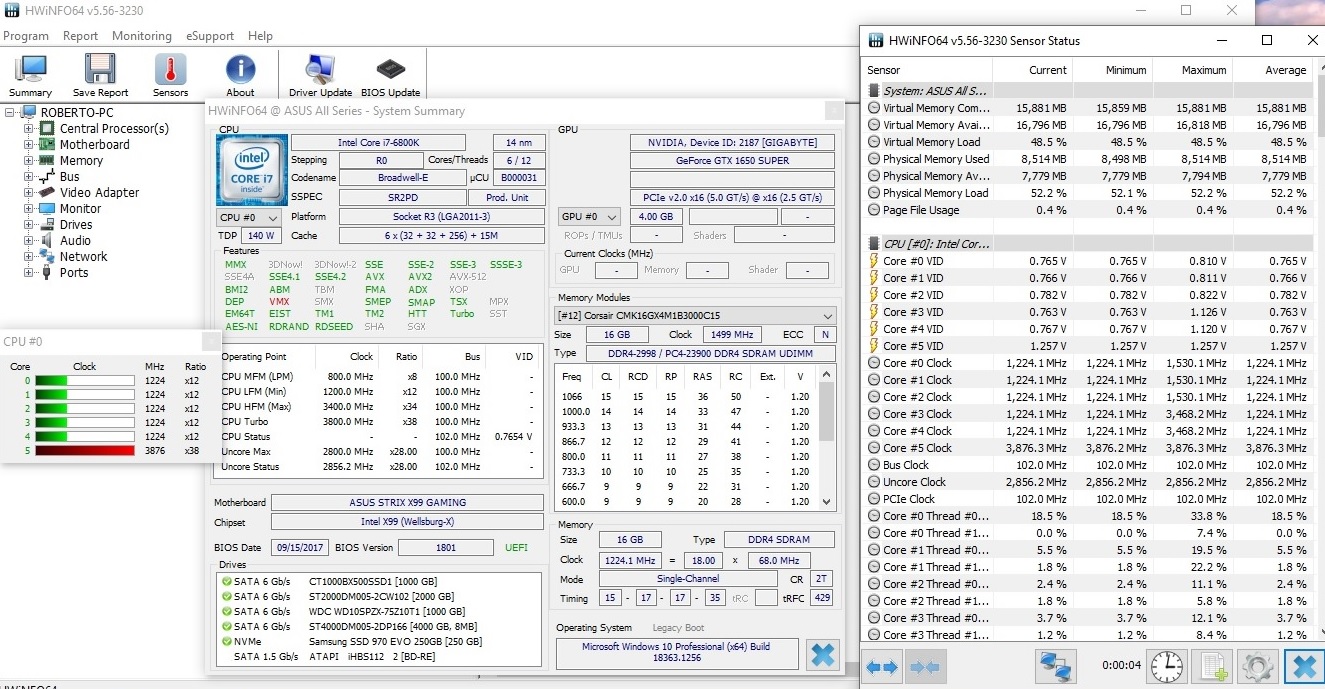
Task: Open the Monitoring menu
Action: click(x=142, y=36)
